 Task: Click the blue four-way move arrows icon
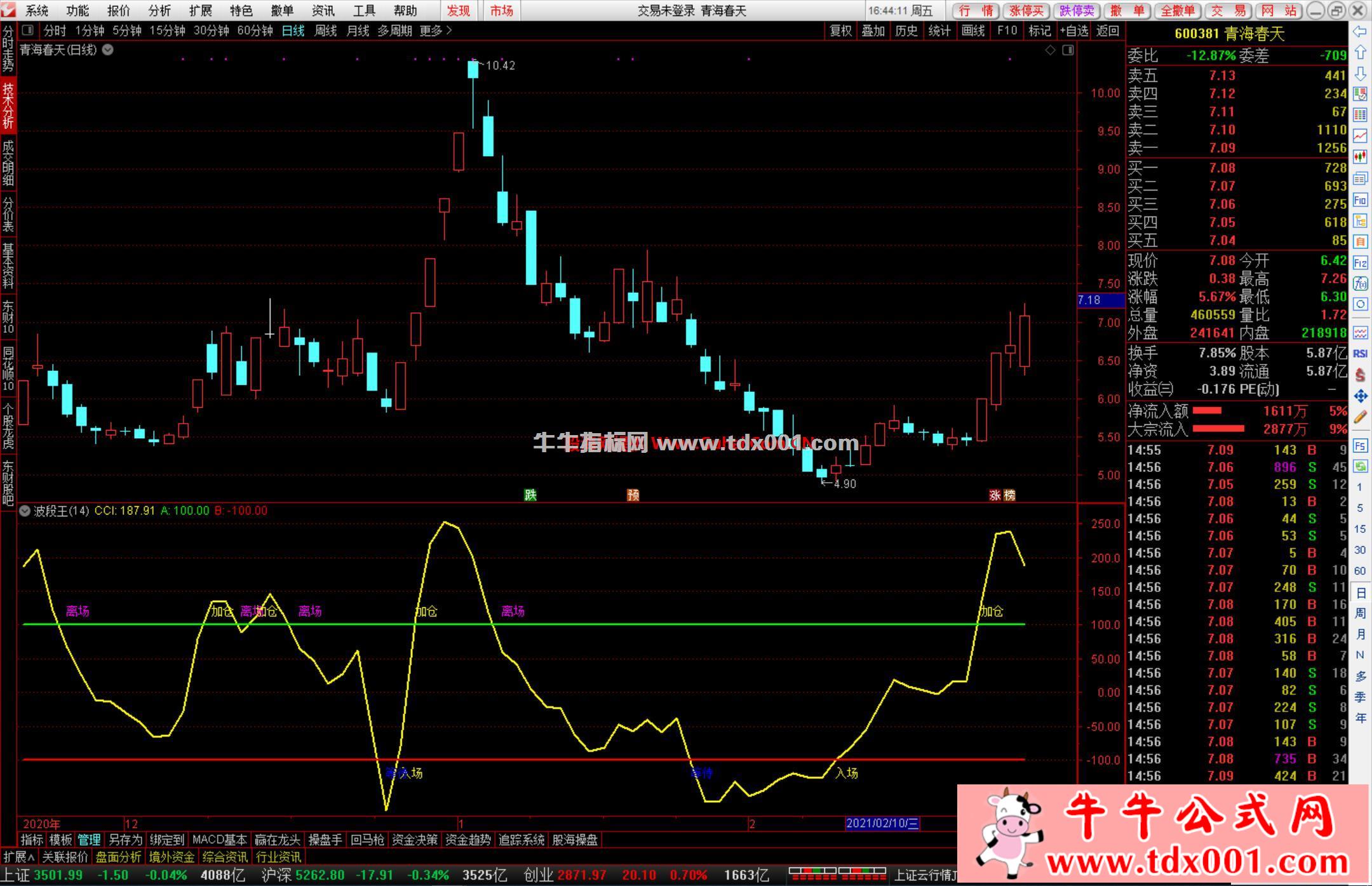[x=1360, y=396]
